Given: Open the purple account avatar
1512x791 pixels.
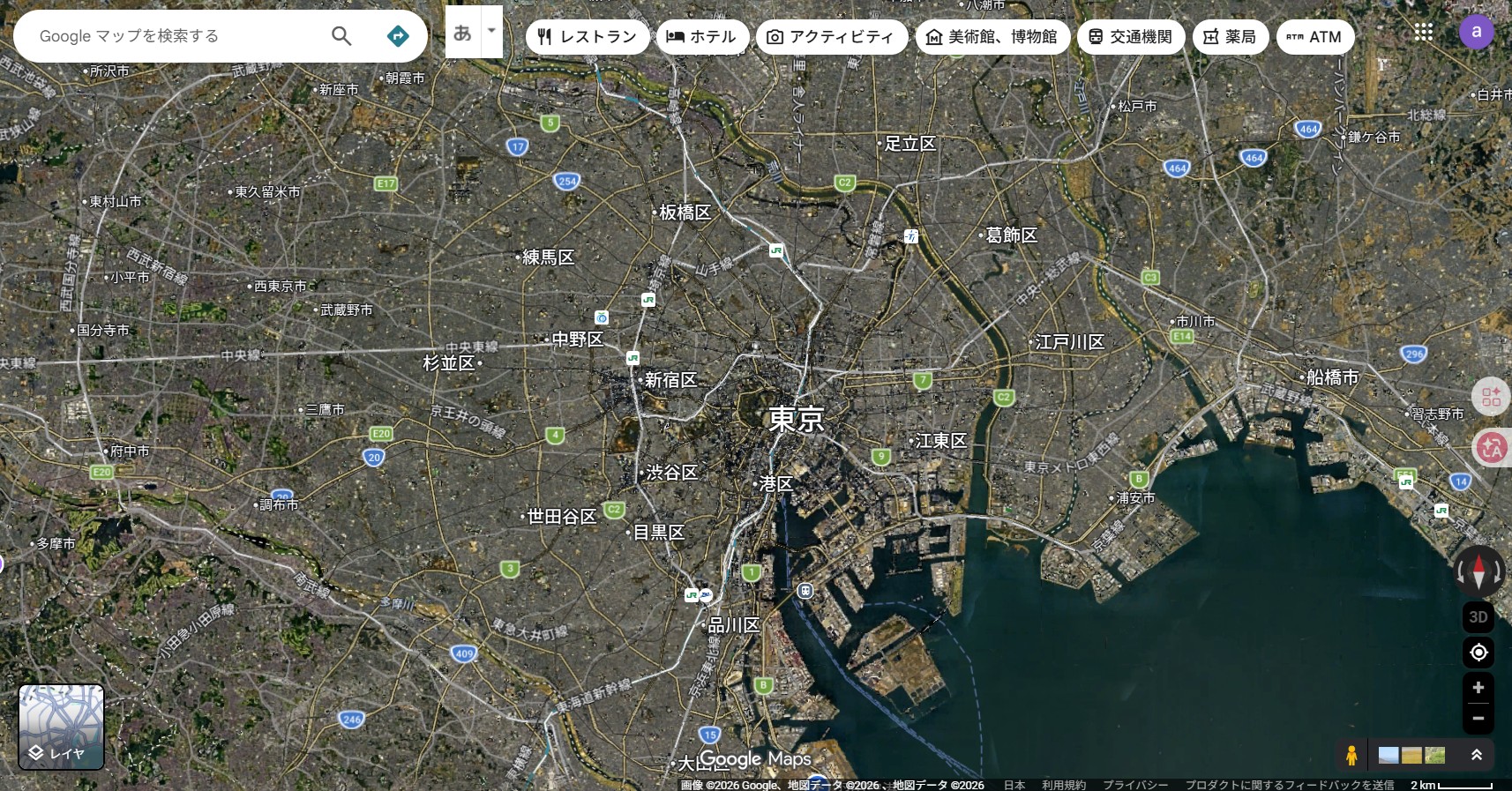Looking at the screenshot, I should (x=1476, y=33).
